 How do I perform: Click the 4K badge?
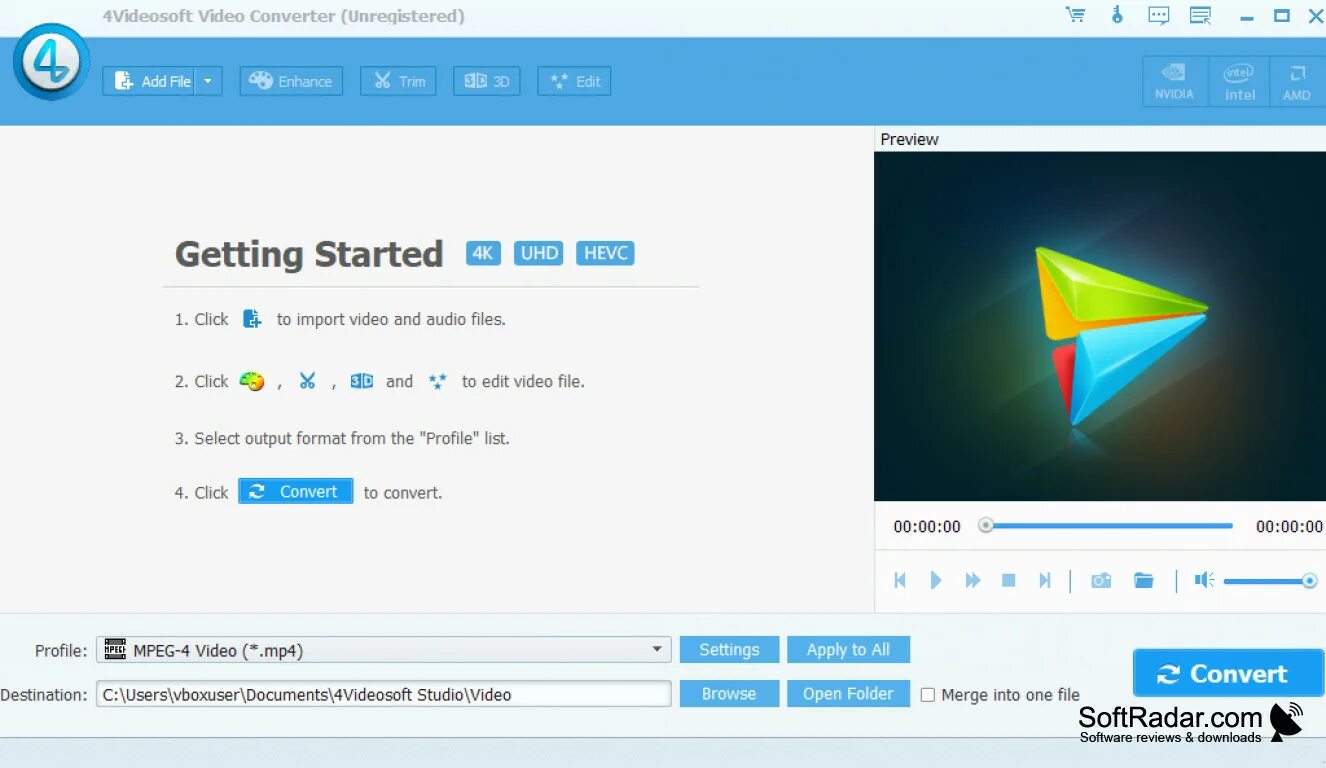(483, 253)
